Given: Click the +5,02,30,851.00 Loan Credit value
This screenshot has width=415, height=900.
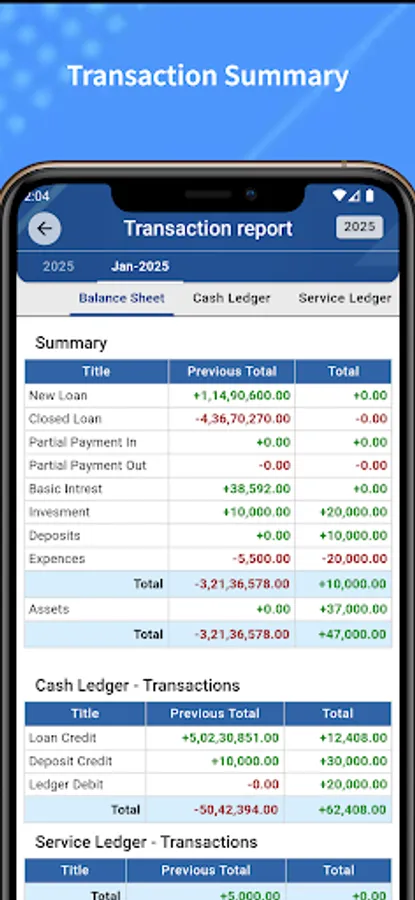Looking at the screenshot, I should click(x=230, y=738).
